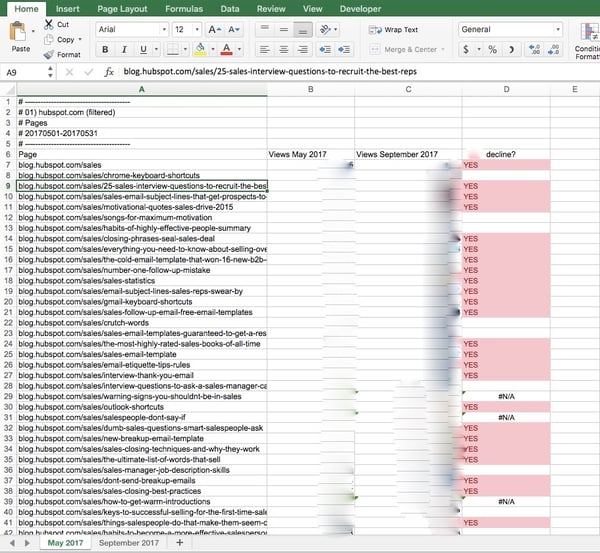Click the percent style icon
Viewport: 600px width, 553px height.
click(x=487, y=49)
